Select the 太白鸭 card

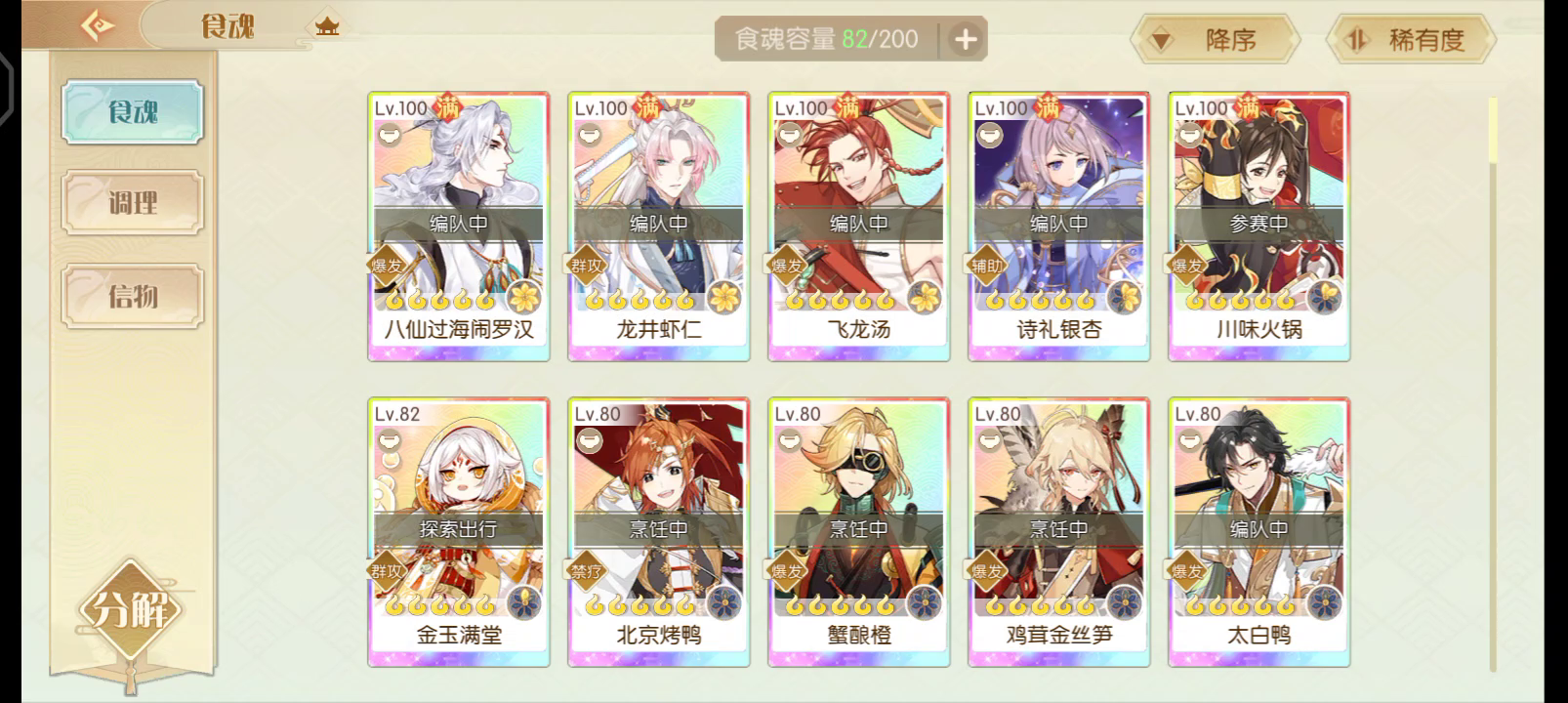coord(1259,532)
